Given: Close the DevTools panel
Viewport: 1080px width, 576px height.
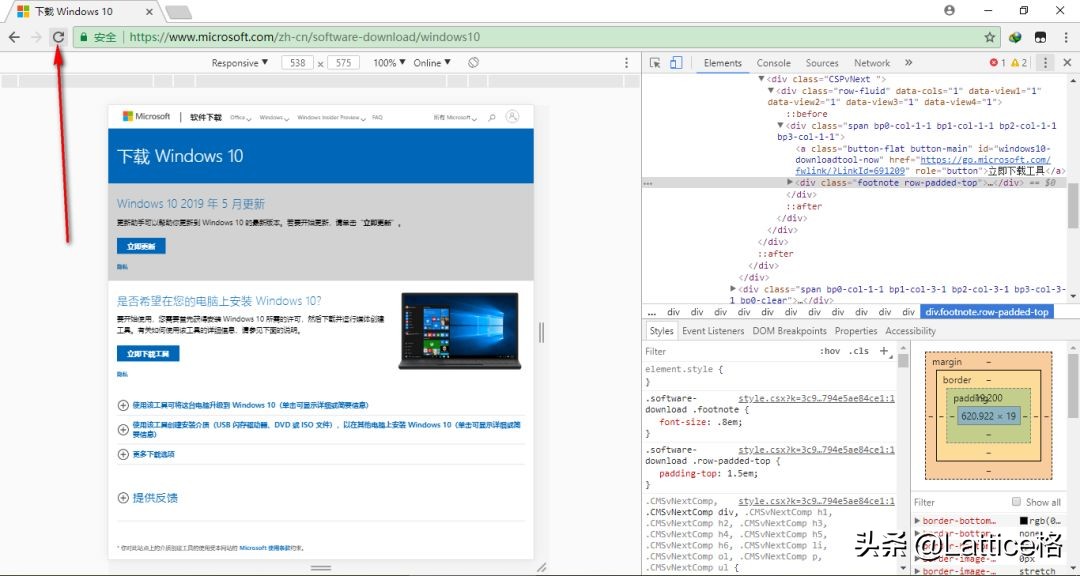Looking at the screenshot, I should [x=1066, y=63].
